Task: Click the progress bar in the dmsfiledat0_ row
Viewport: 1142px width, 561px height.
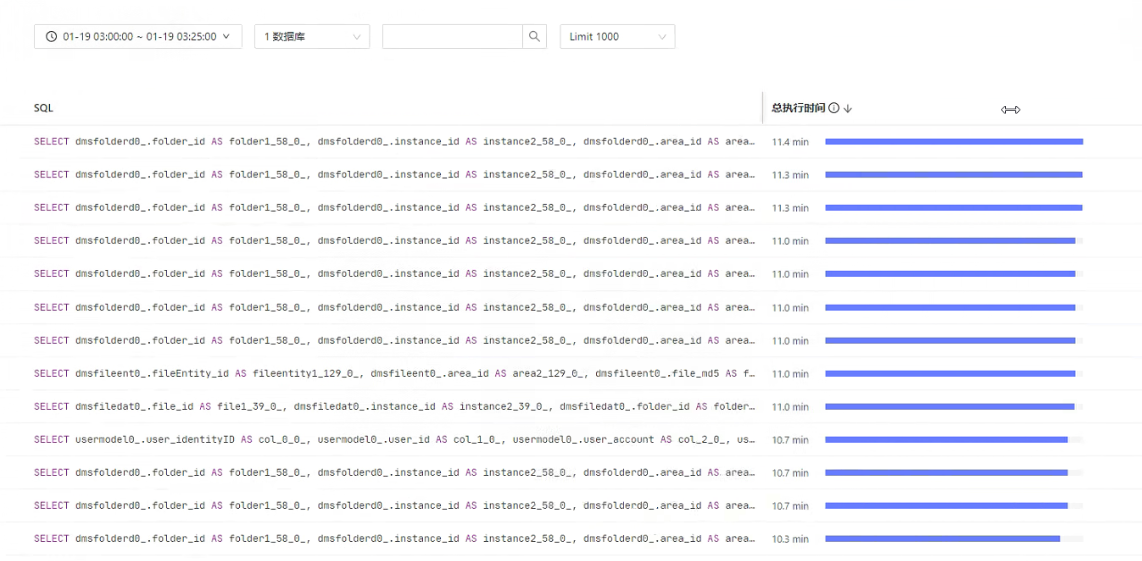Action: [954, 407]
